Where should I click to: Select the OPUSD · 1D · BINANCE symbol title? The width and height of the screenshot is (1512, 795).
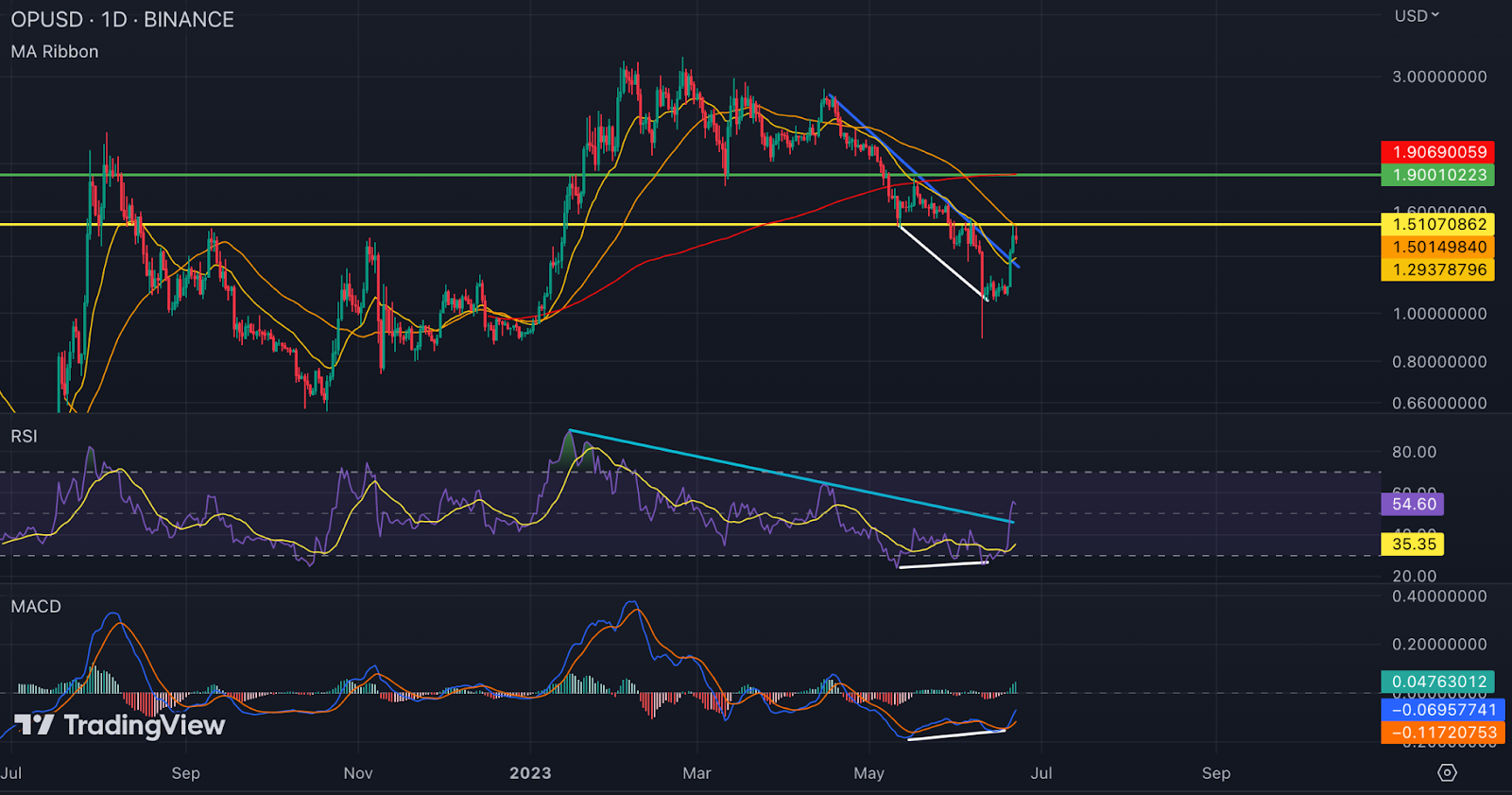[122, 20]
